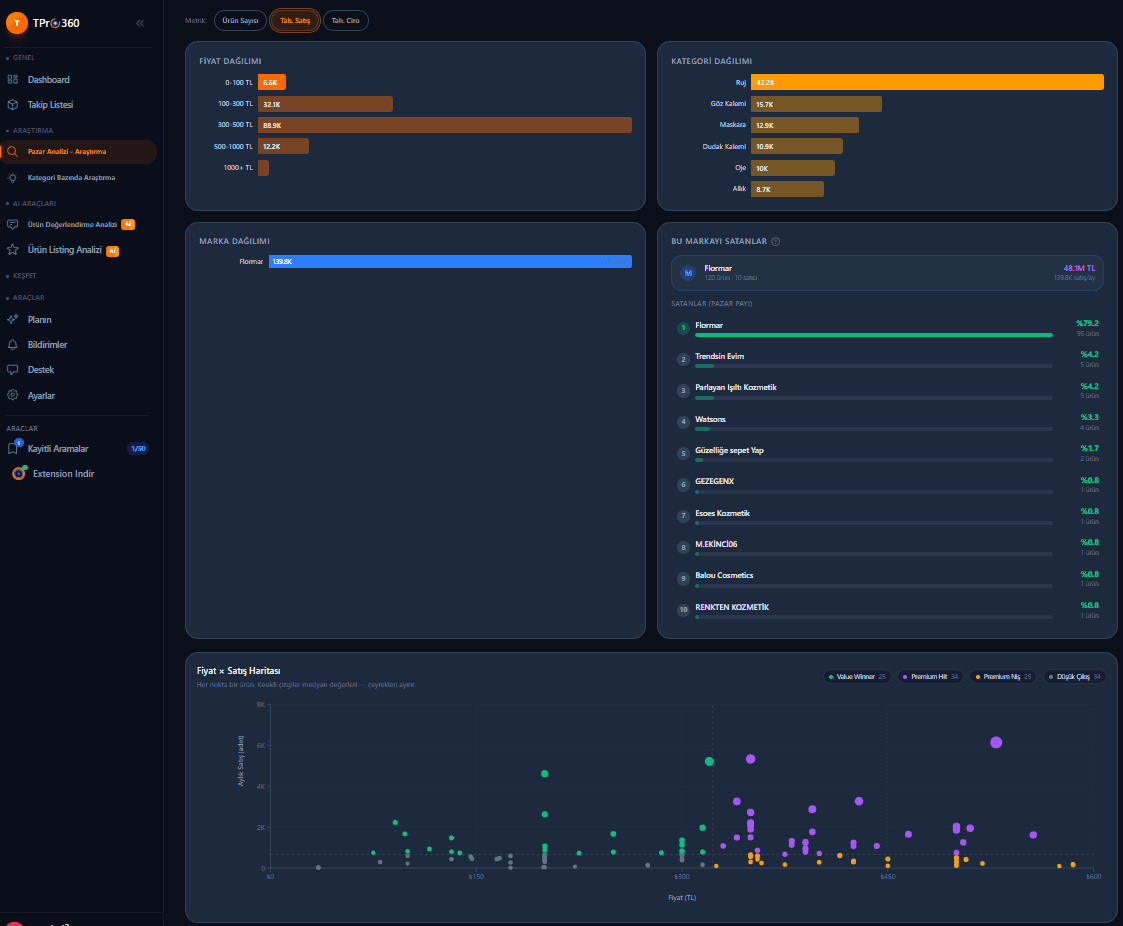Select seller Balou Cosmetics row

(x=887, y=579)
